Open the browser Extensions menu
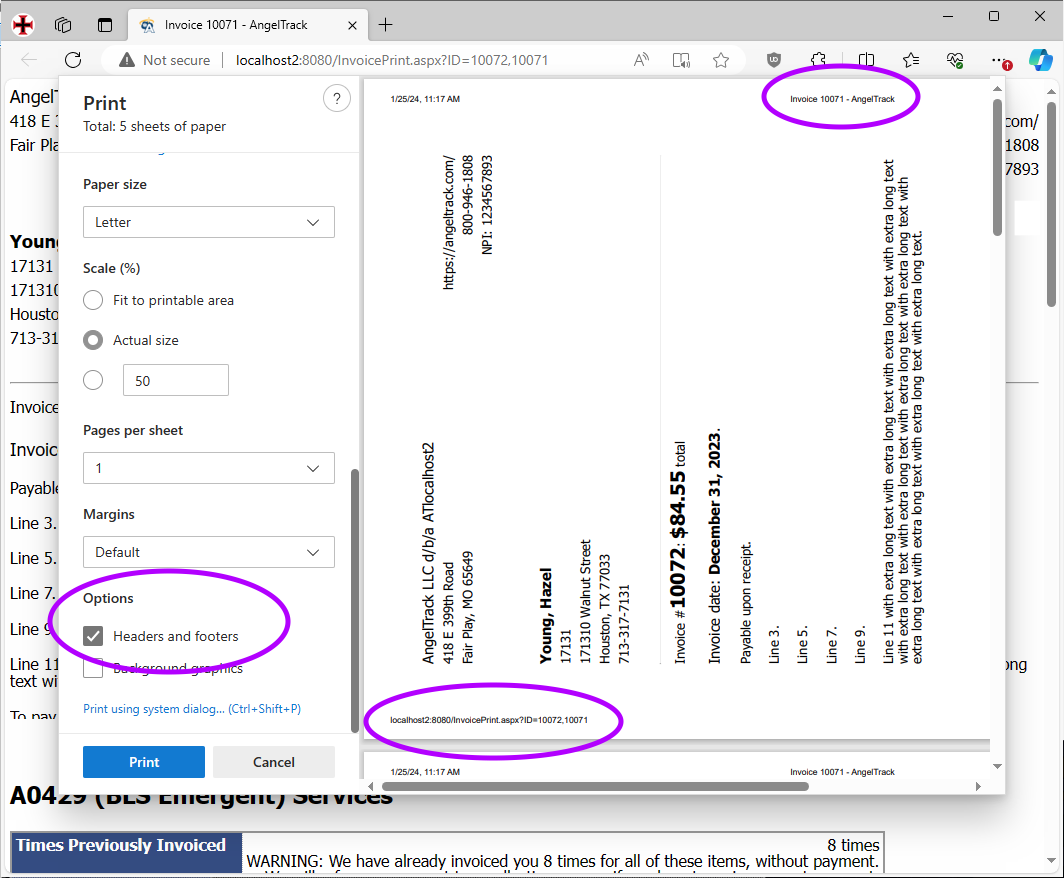The image size is (1064, 878). (819, 60)
